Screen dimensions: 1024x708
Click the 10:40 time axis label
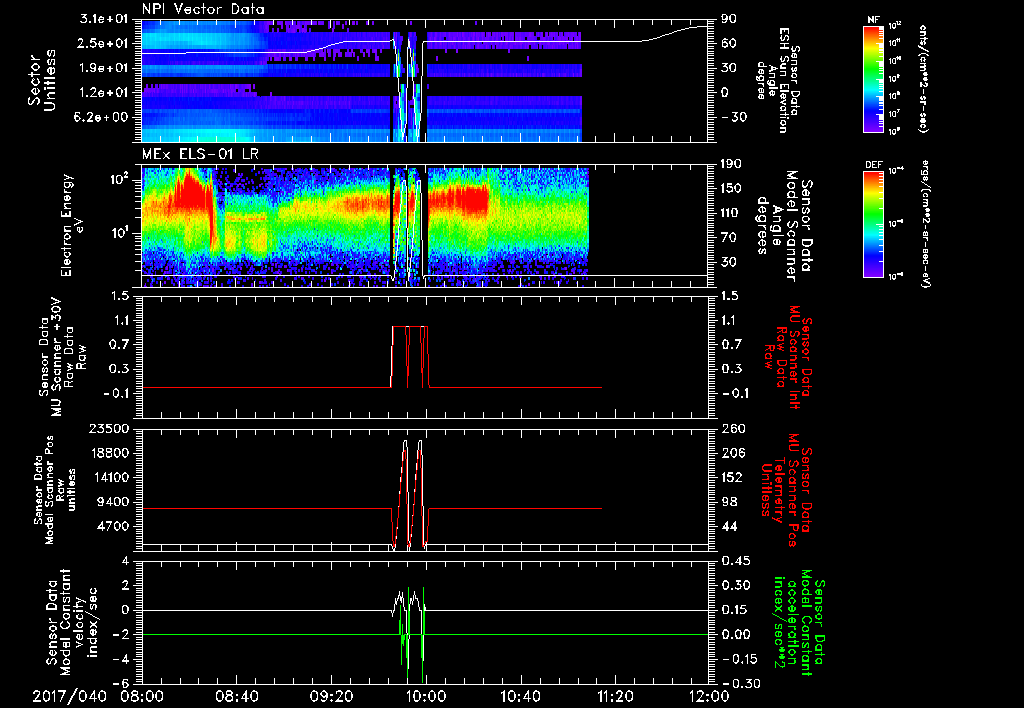coord(520,696)
